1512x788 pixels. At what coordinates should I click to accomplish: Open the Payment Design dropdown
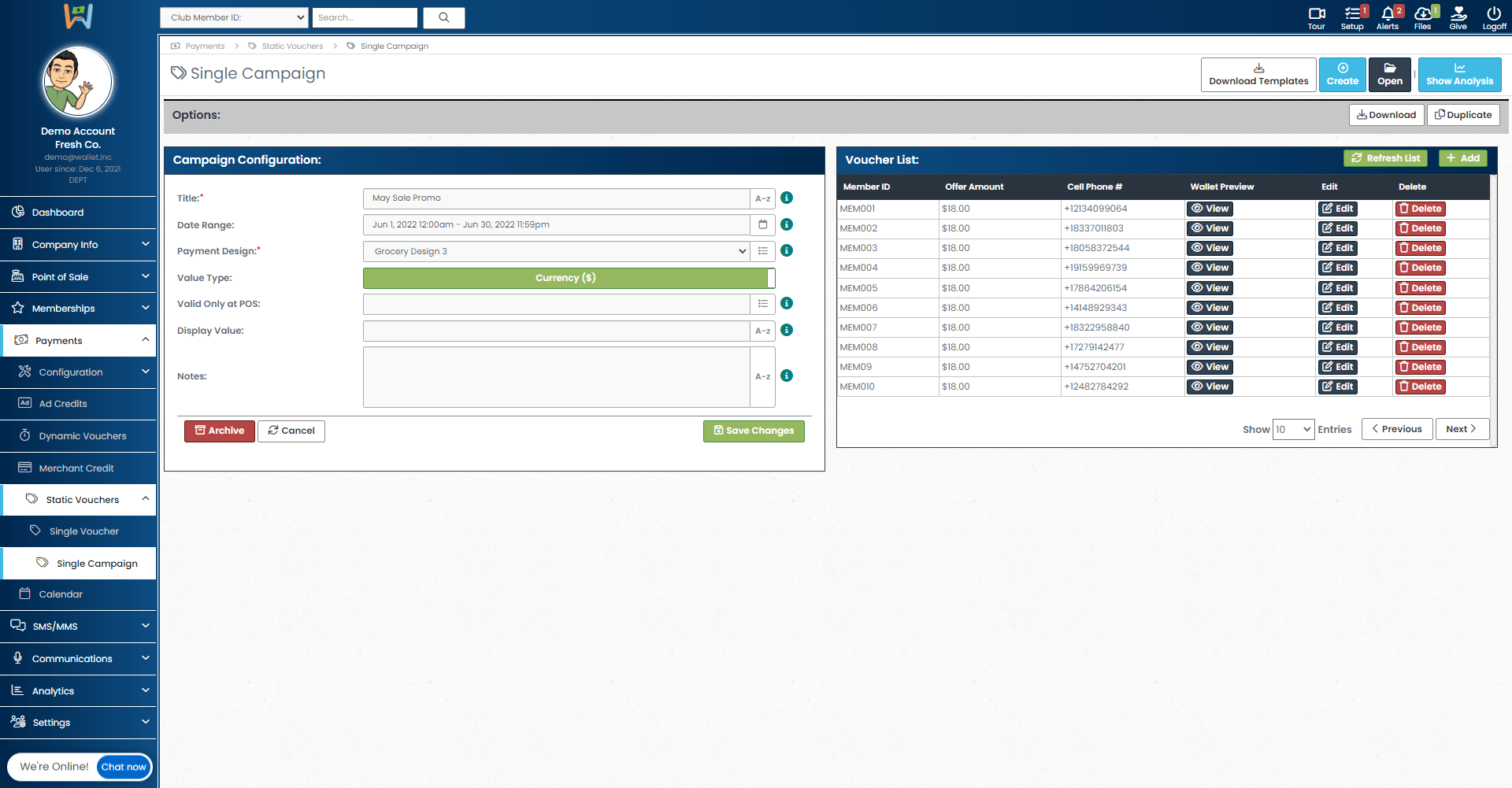click(556, 251)
